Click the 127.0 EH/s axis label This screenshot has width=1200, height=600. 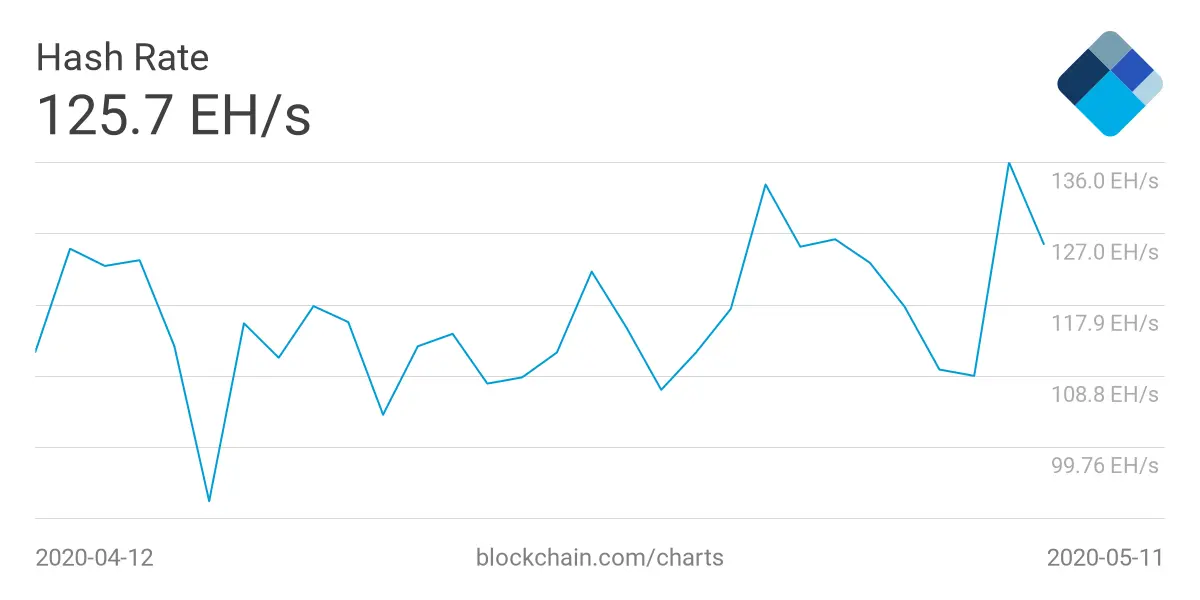point(1104,252)
